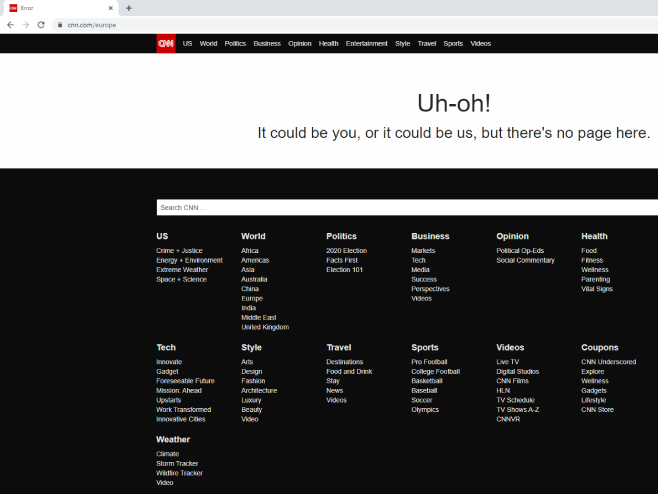Image resolution: width=658 pixels, height=494 pixels.
Task: Select Americas under World
Action: click(x=255, y=260)
